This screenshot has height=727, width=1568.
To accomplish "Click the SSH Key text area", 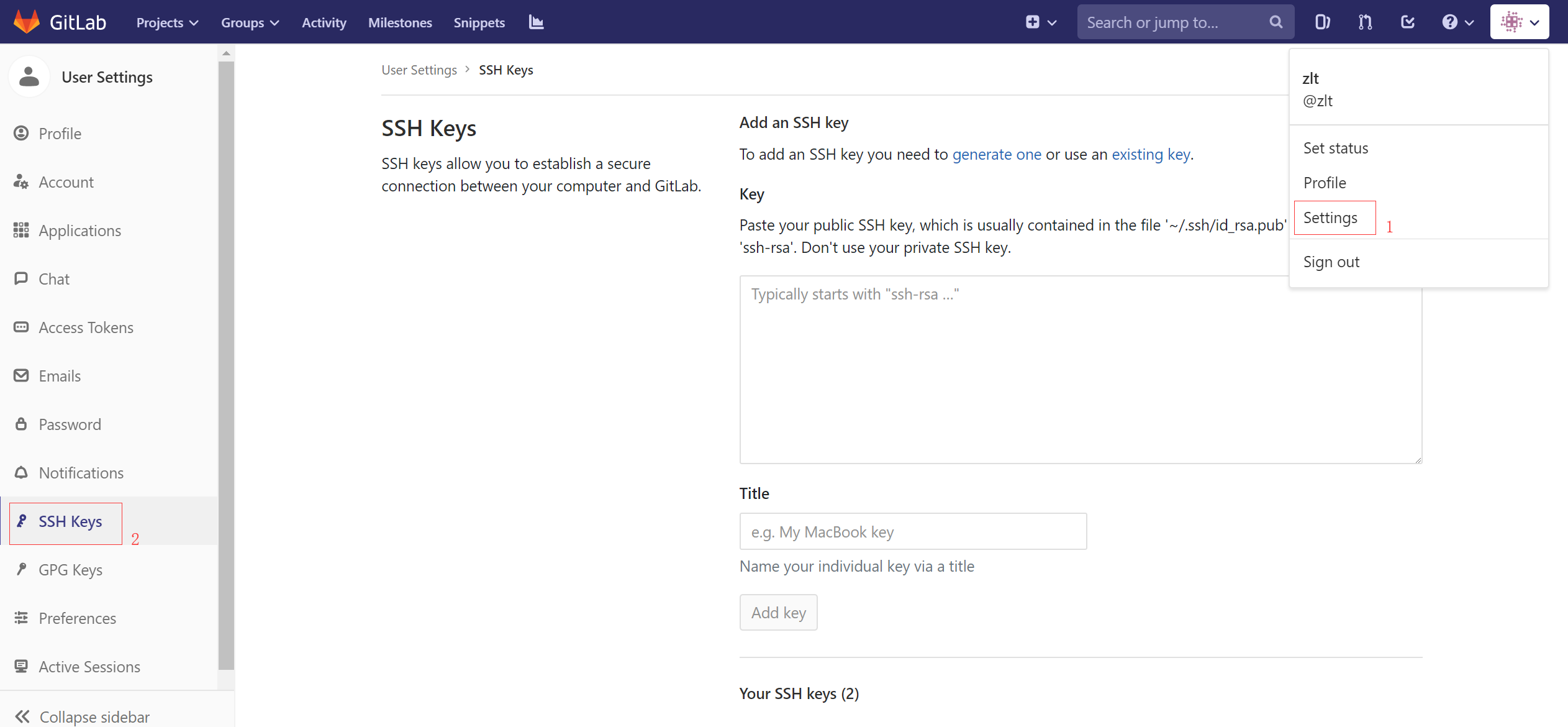I will 1081,370.
